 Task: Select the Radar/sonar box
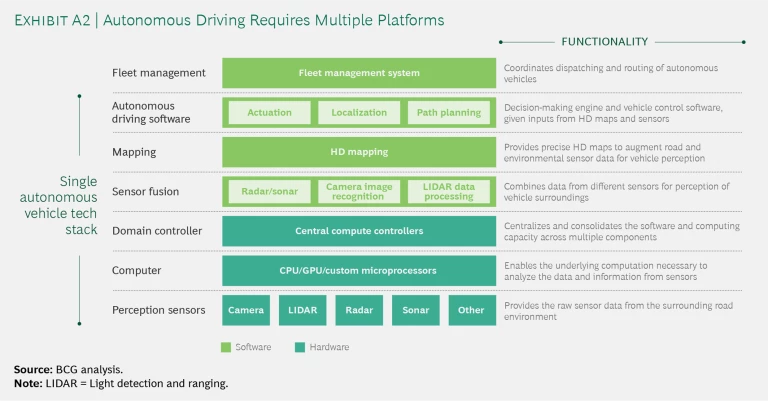click(269, 191)
